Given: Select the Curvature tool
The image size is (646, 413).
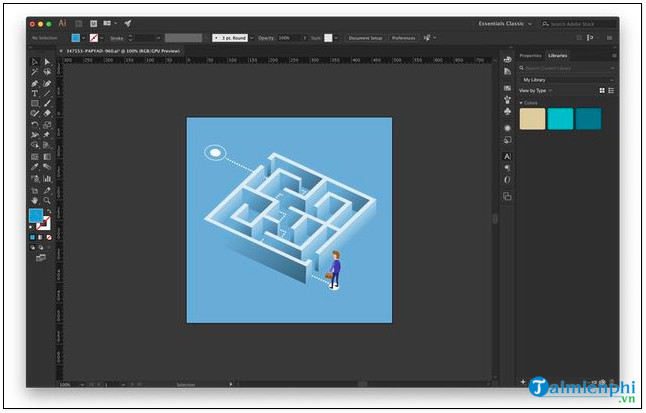Looking at the screenshot, I should click(47, 83).
